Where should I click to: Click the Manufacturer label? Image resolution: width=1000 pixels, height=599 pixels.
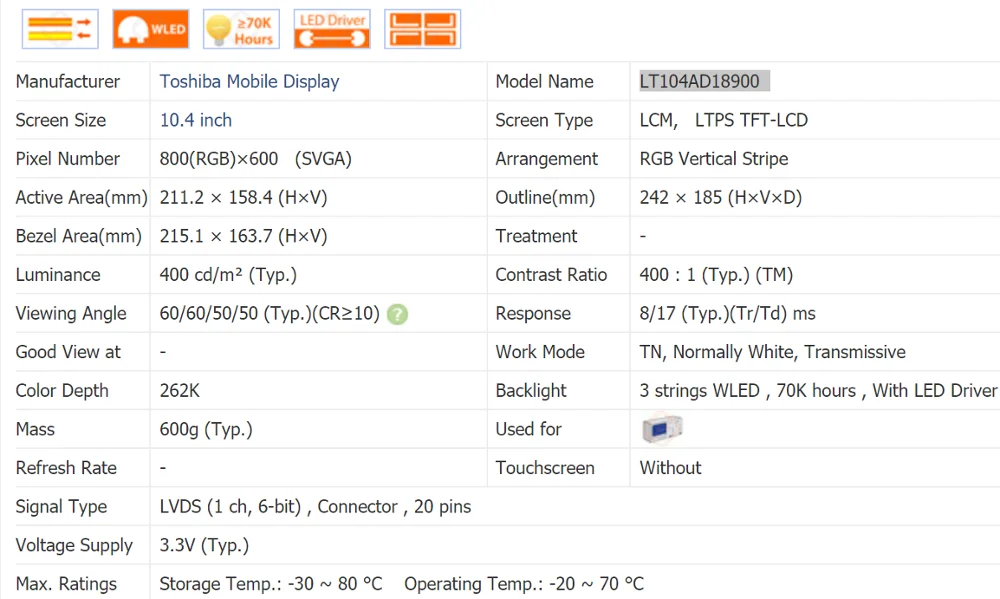(x=68, y=82)
